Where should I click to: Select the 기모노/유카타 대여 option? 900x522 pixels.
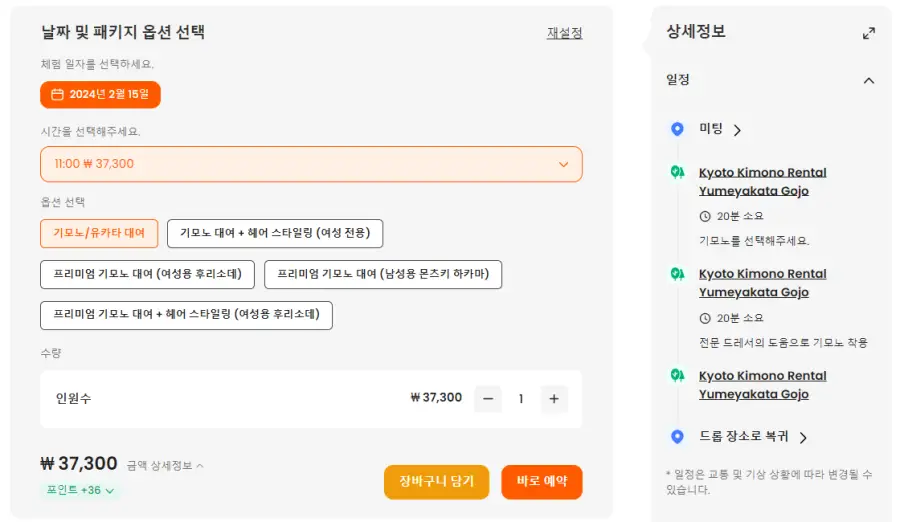click(99, 233)
